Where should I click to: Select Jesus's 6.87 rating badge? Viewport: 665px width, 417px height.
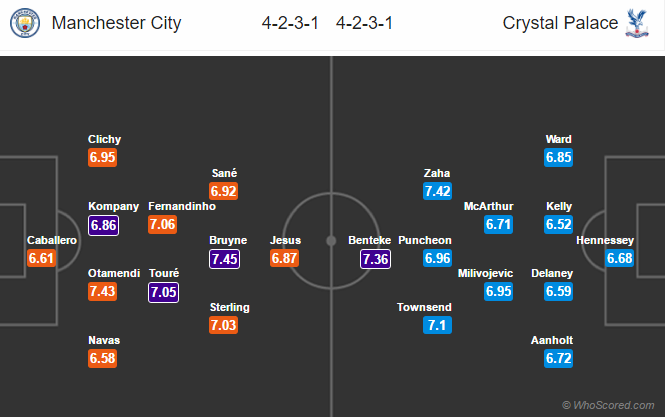pos(285,259)
